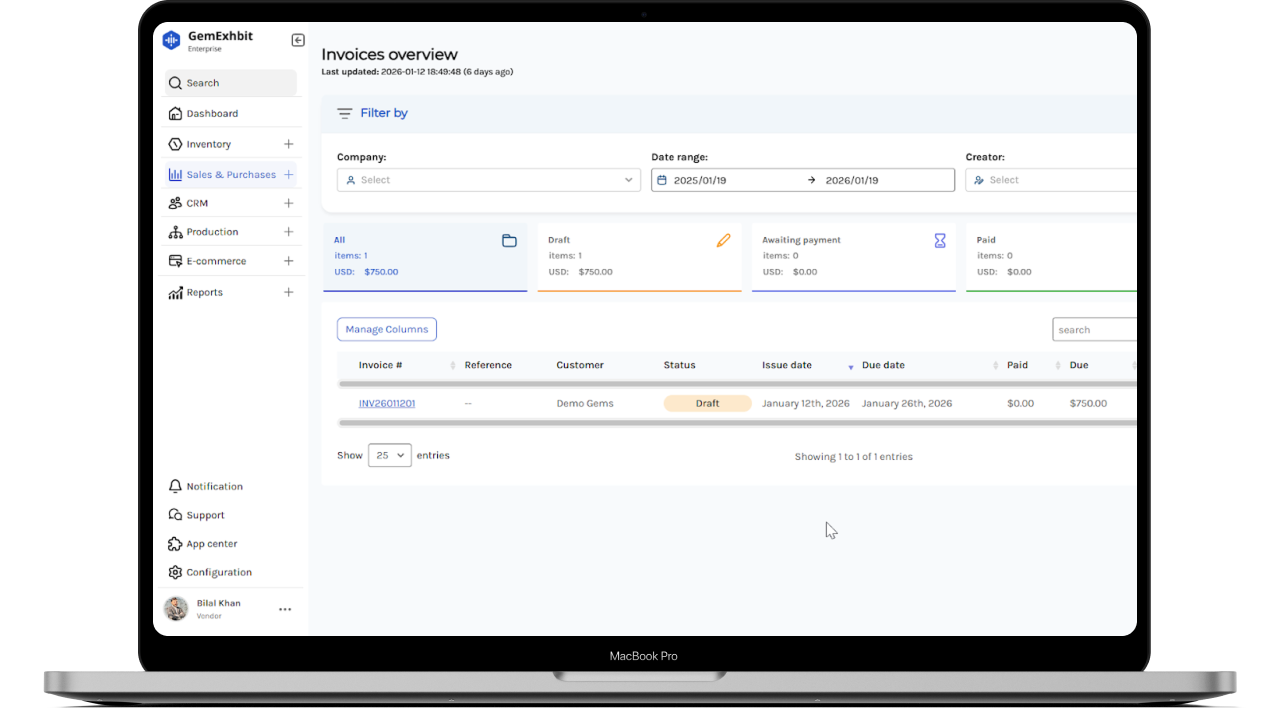Open the show entries count dropdown

pyautogui.click(x=389, y=455)
